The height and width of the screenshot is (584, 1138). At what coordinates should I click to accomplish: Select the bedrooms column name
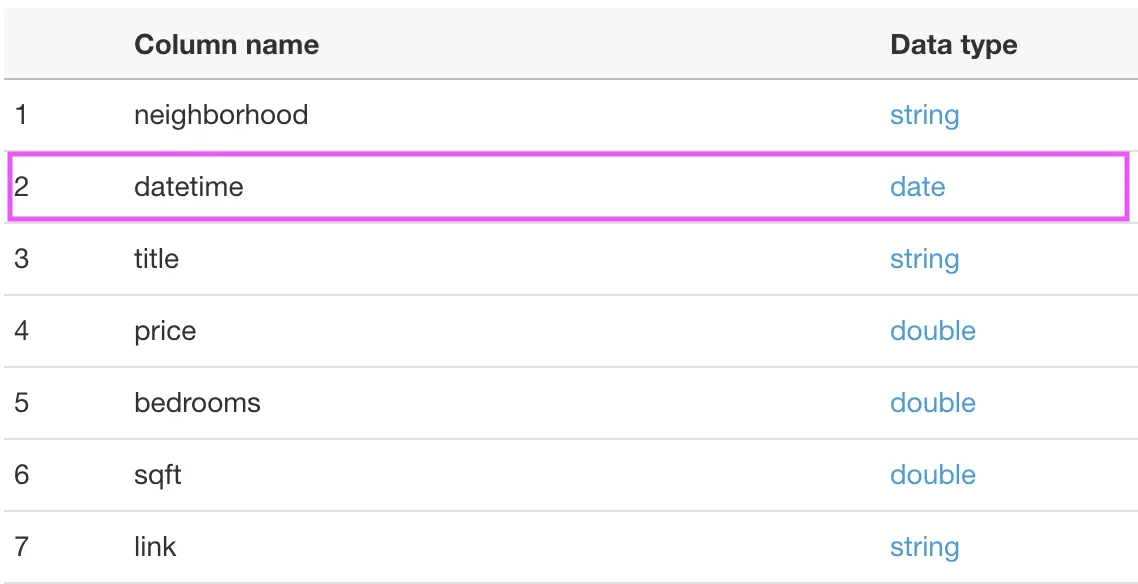coord(197,403)
